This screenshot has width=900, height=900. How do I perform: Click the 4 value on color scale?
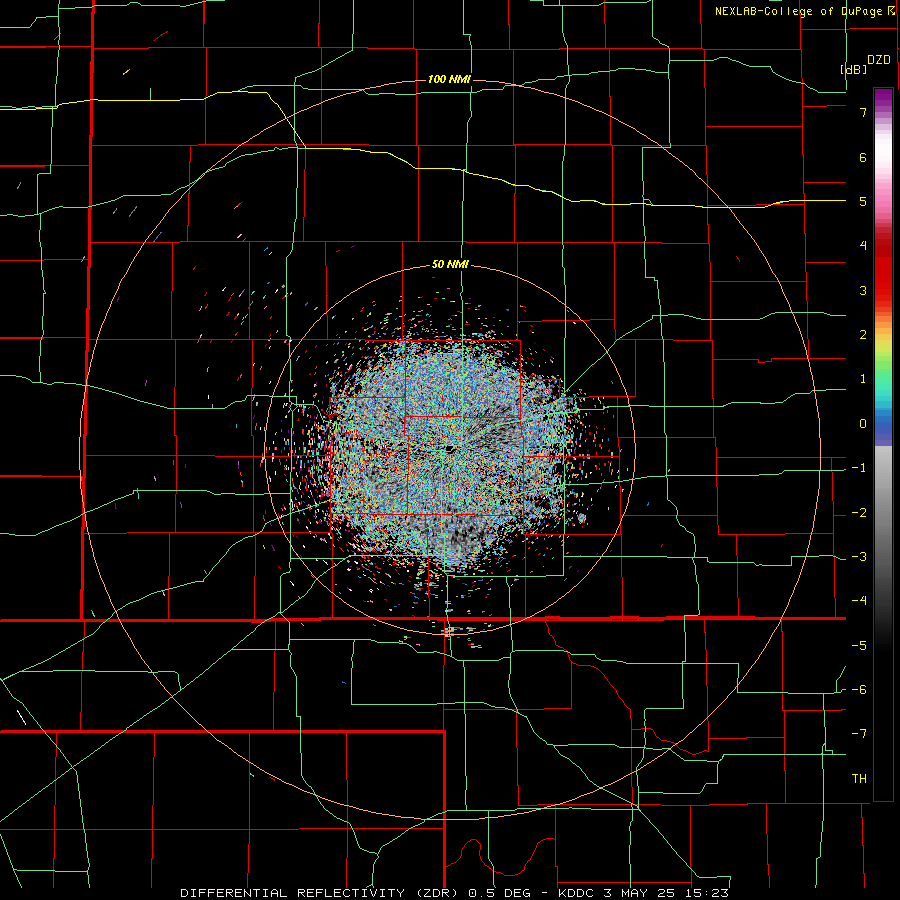(x=863, y=246)
